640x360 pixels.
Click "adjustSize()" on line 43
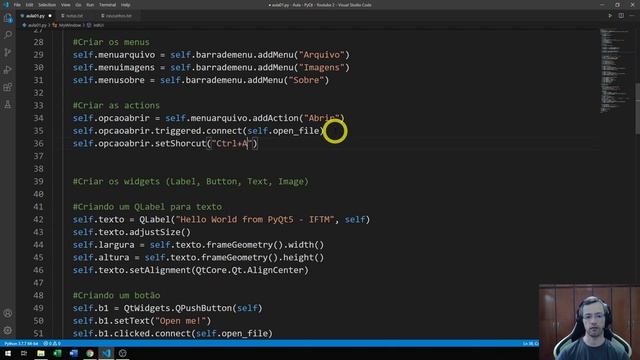tap(160, 232)
